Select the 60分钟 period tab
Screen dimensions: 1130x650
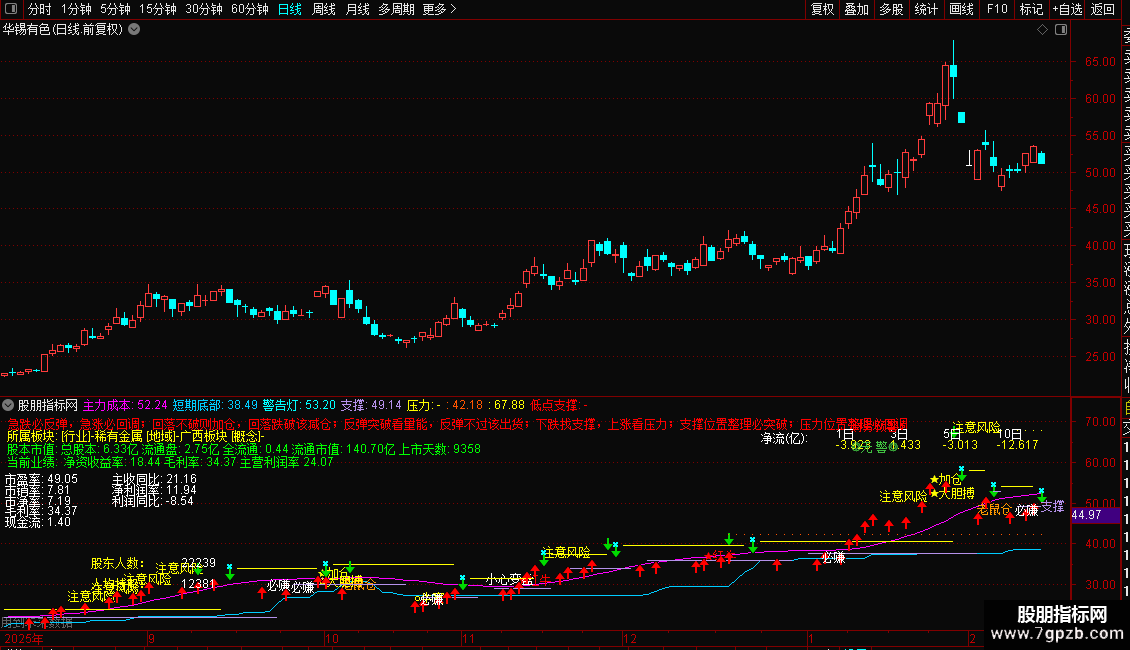pyautogui.click(x=250, y=9)
